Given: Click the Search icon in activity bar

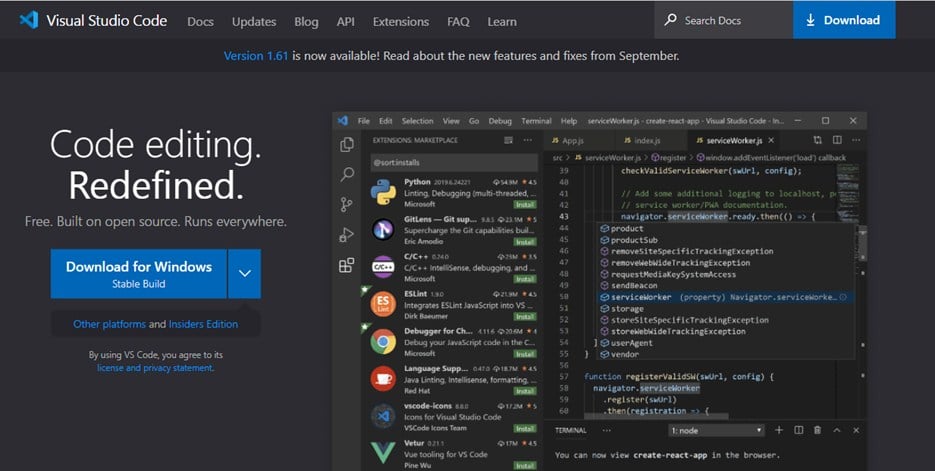Looking at the screenshot, I should [x=346, y=174].
